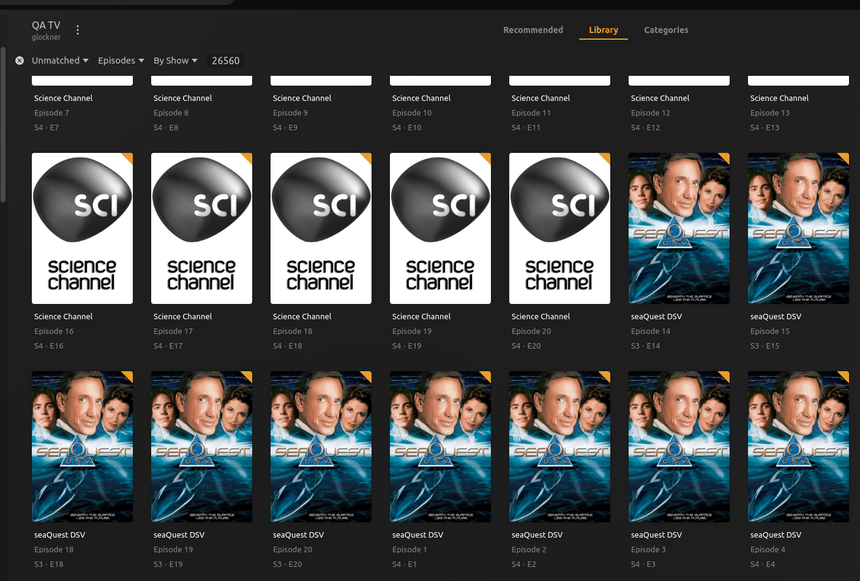Click Science Channel title above Episode 7
Screen dimensions: 860x581
tap(63, 98)
